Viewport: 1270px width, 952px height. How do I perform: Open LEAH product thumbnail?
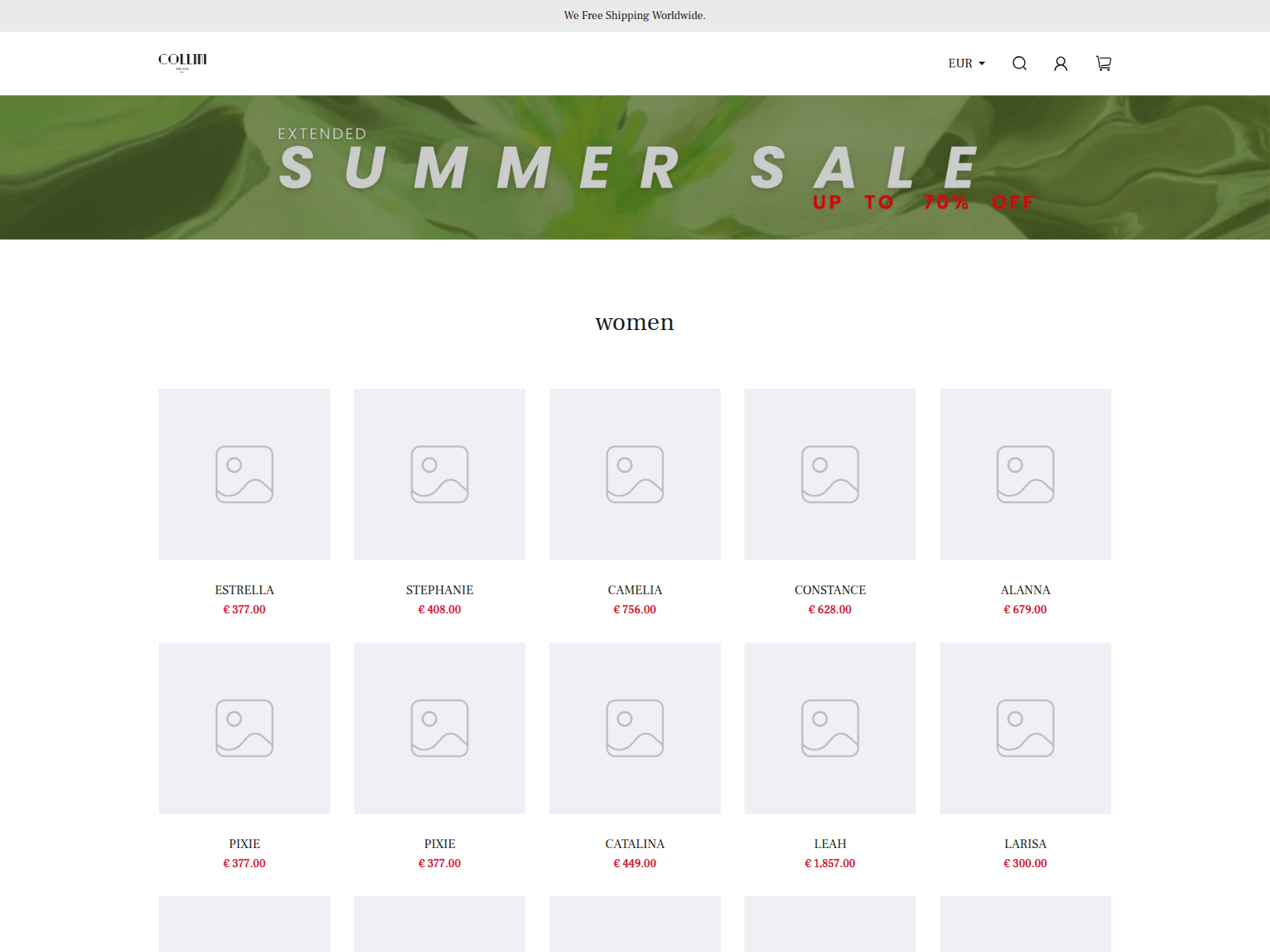tap(830, 728)
